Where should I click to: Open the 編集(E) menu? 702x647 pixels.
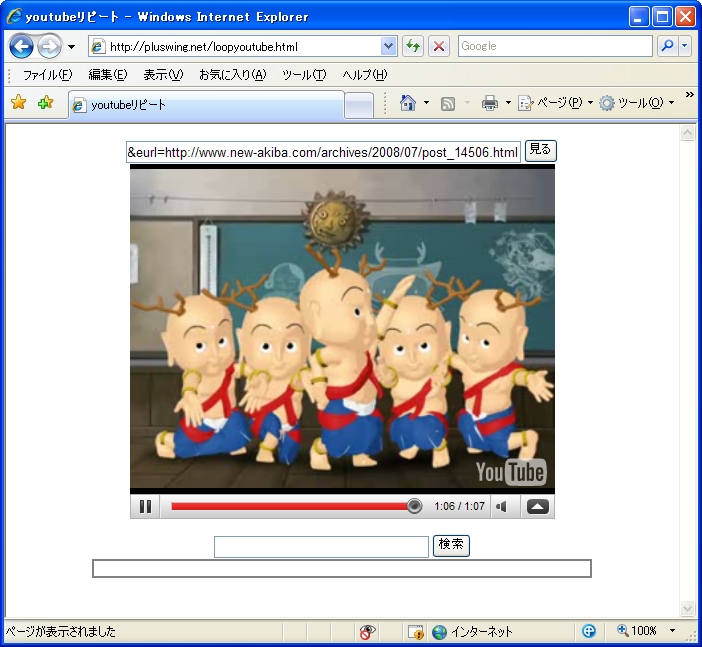pyautogui.click(x=107, y=75)
